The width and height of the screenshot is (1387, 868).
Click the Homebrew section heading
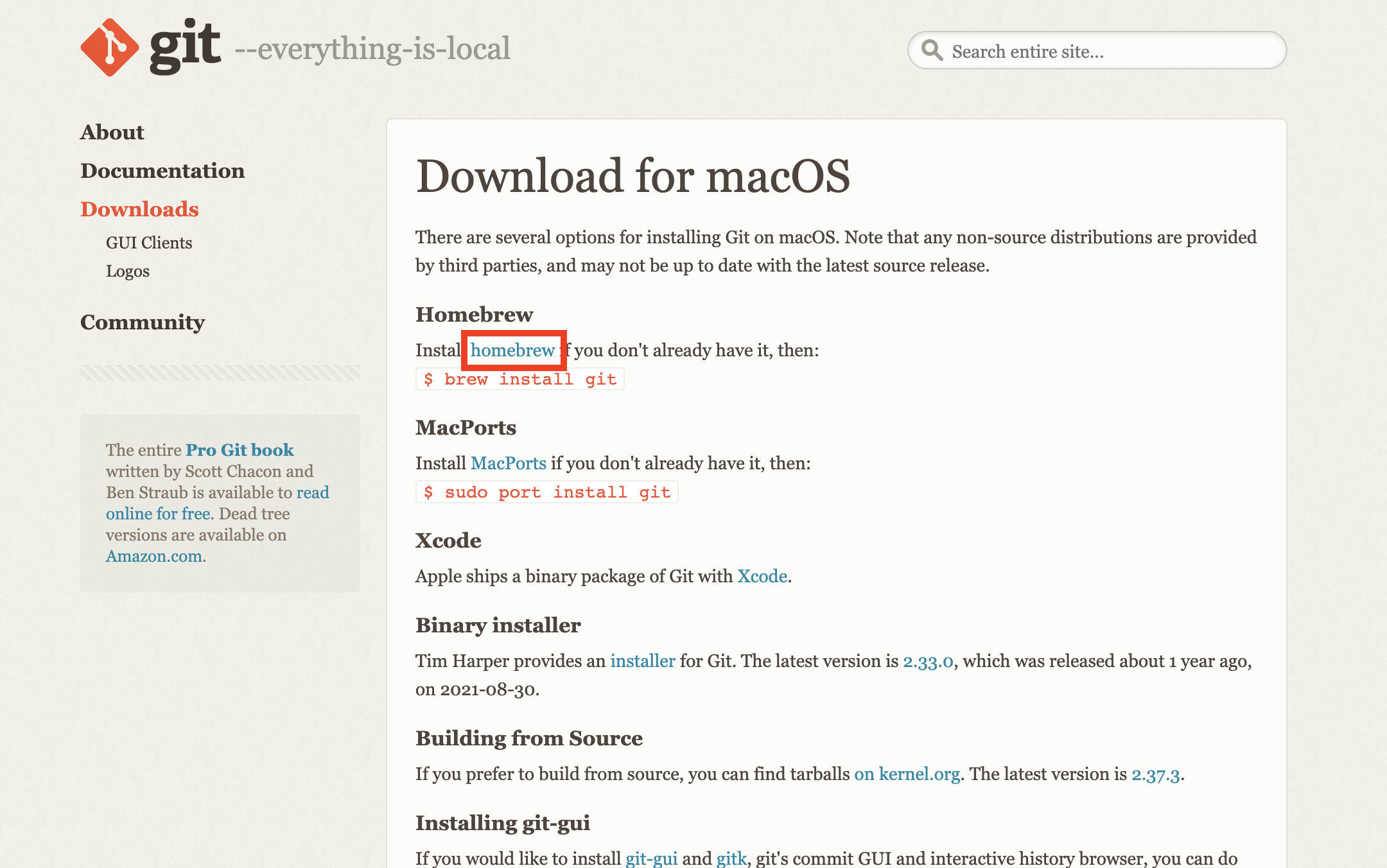[474, 315]
